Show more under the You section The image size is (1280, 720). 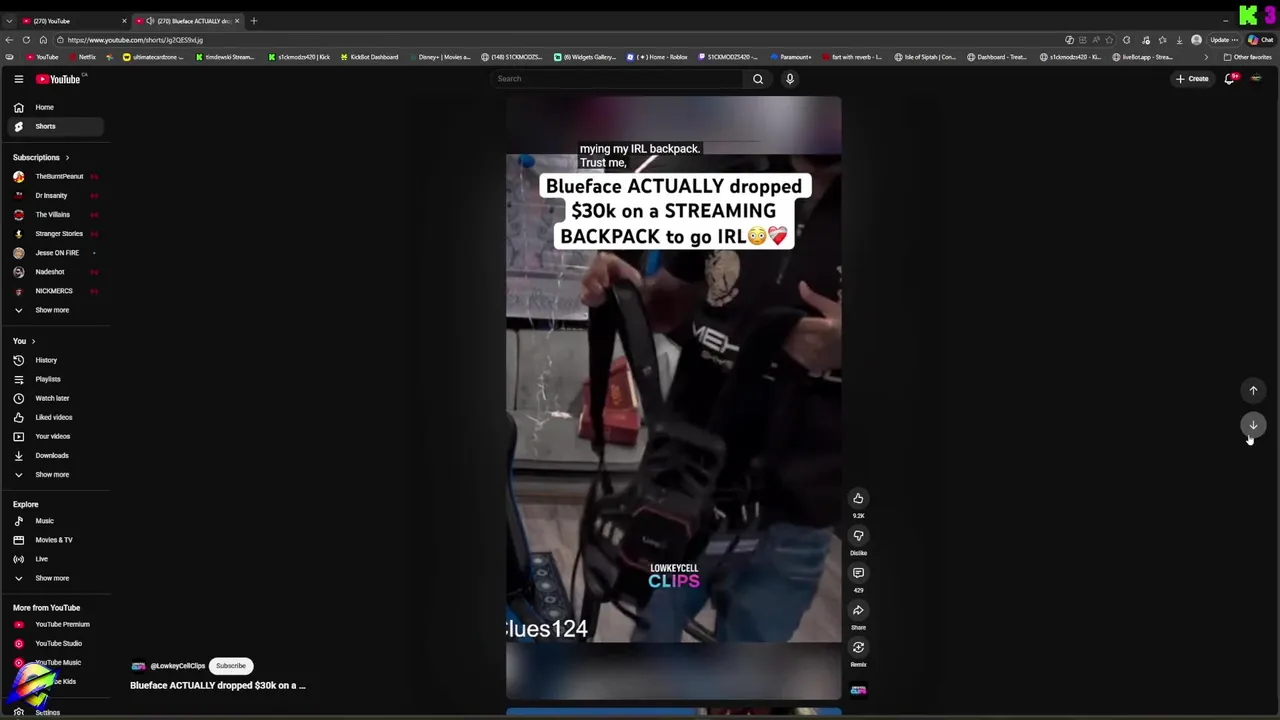point(57,474)
